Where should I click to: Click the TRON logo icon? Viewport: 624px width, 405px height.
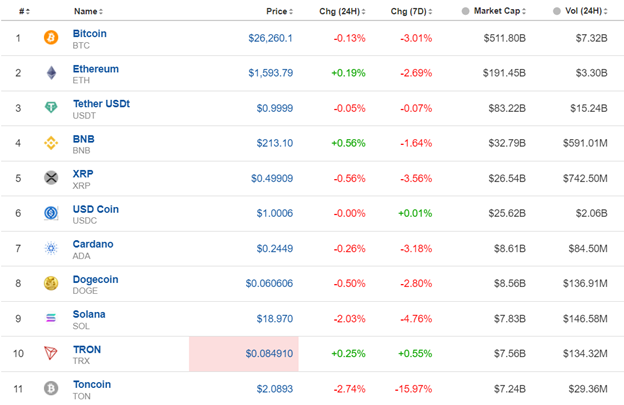point(51,353)
